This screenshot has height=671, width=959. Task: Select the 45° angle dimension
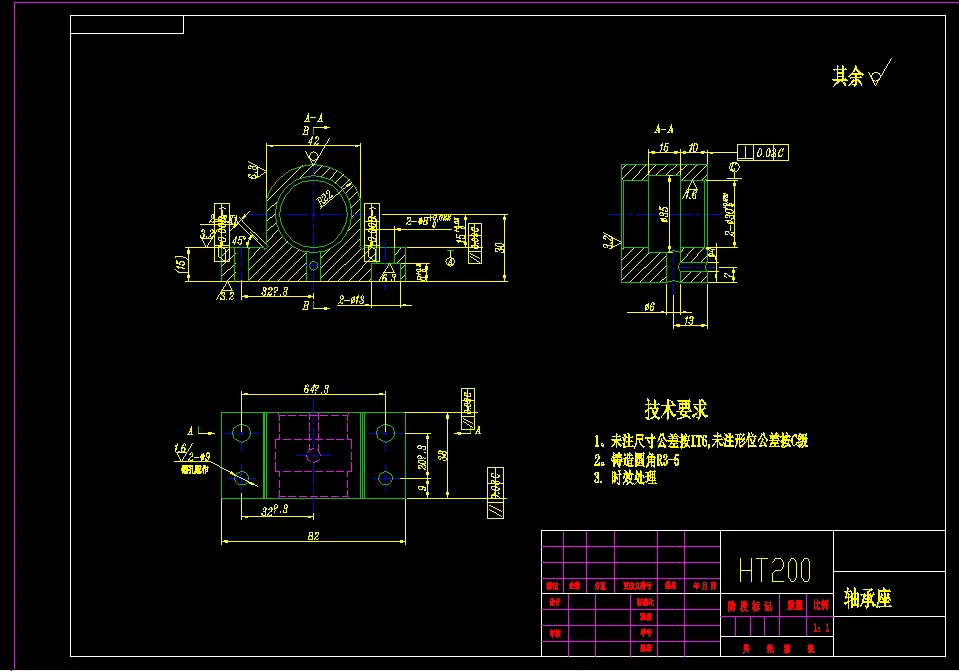[x=239, y=241]
